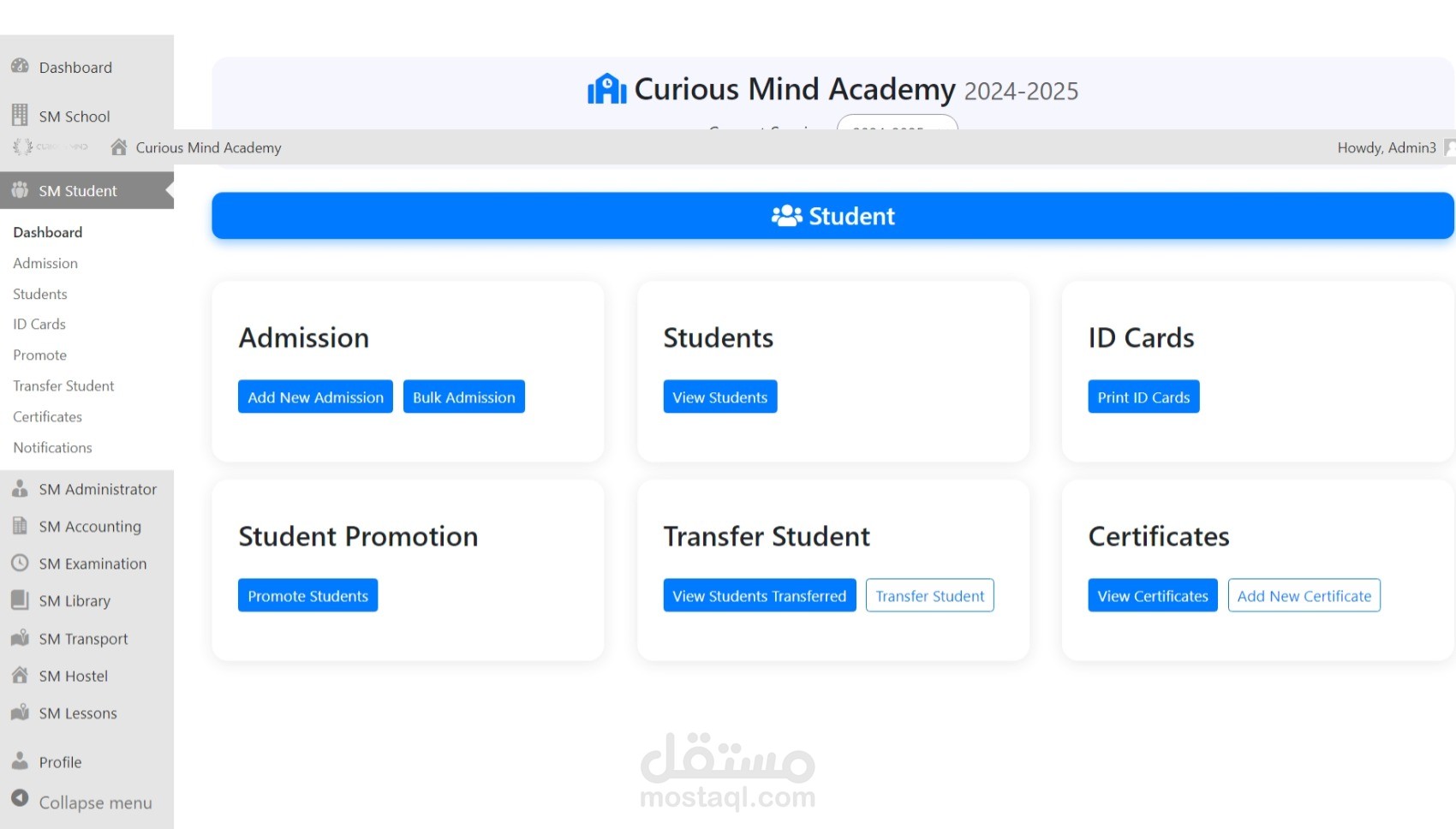Screen dimensions: 1456x829
Task: Open View Students Transferred
Action: pos(759,595)
